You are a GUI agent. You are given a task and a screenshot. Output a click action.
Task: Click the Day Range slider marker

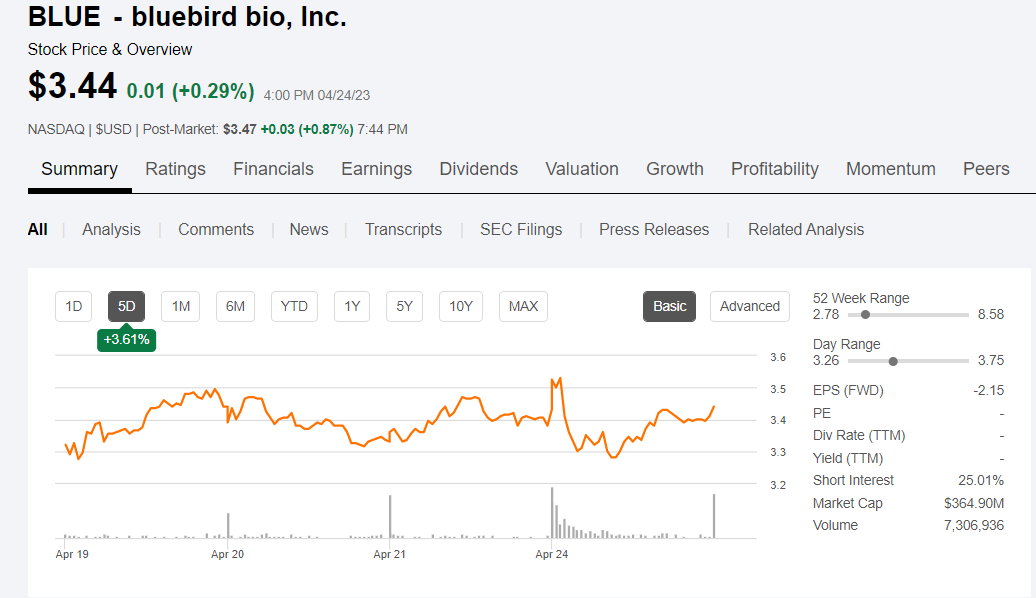[x=893, y=361]
